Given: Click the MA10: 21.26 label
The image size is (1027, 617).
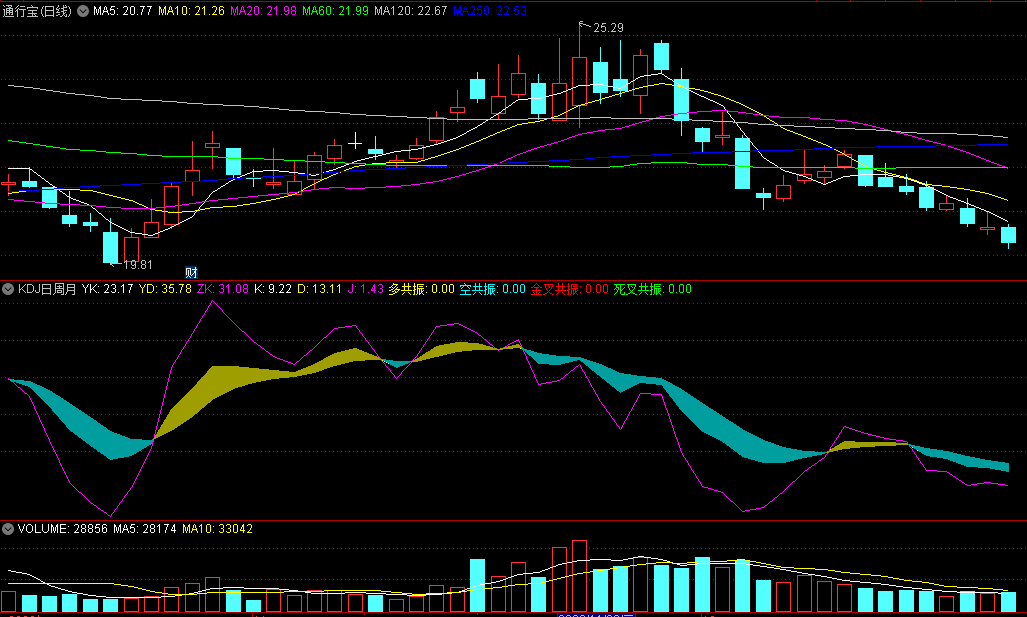Looking at the screenshot, I should (x=191, y=11).
